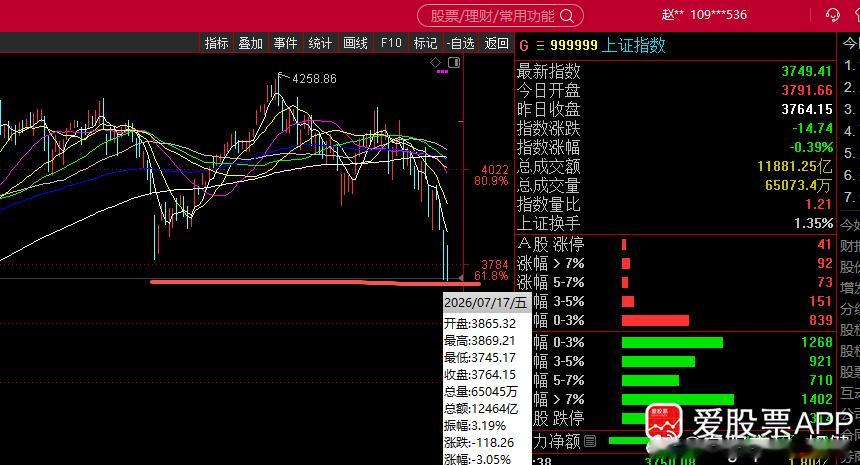Click the red 涨幅5-7% count 73
Image resolution: width=860 pixels, height=465 pixels.
[x=825, y=282]
